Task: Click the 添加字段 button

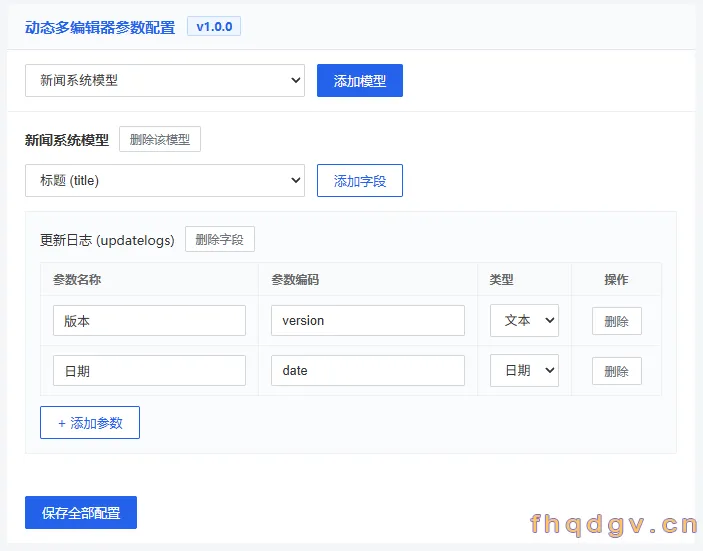Action: pos(360,181)
